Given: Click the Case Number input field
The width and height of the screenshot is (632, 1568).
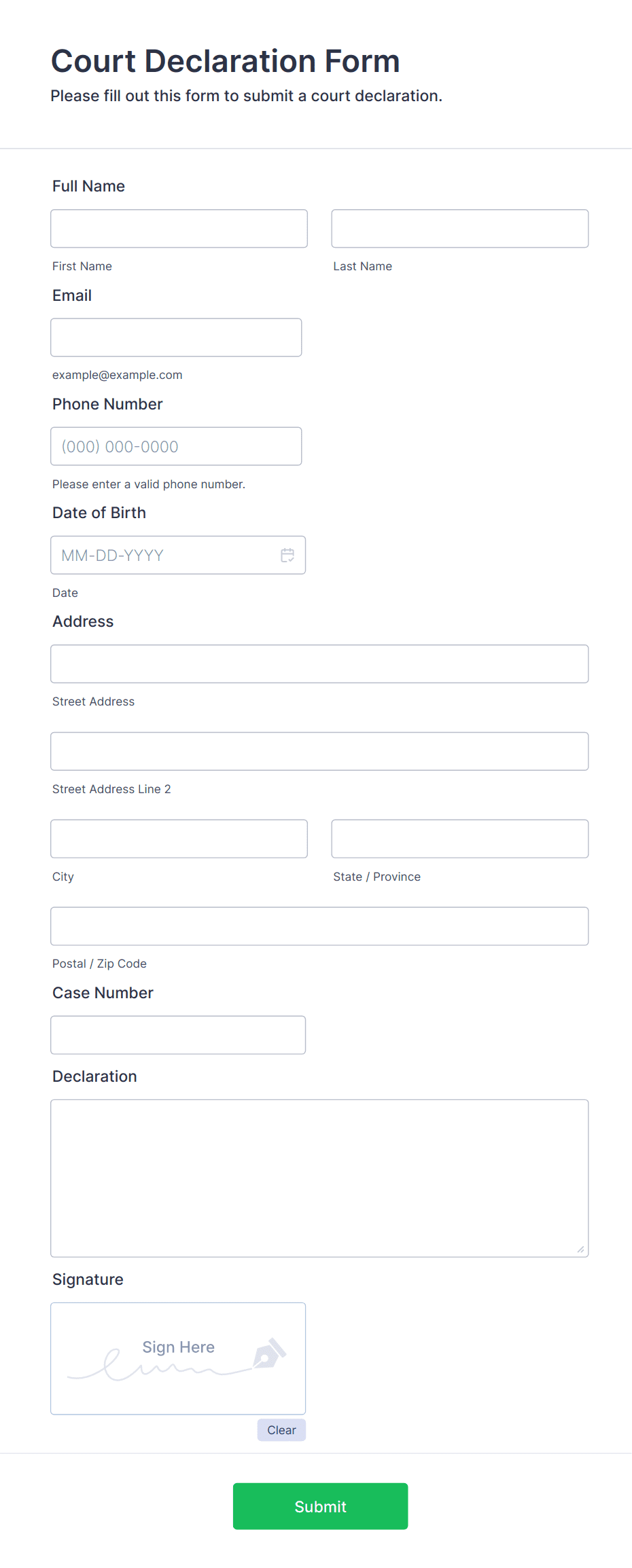Looking at the screenshot, I should click(178, 1035).
